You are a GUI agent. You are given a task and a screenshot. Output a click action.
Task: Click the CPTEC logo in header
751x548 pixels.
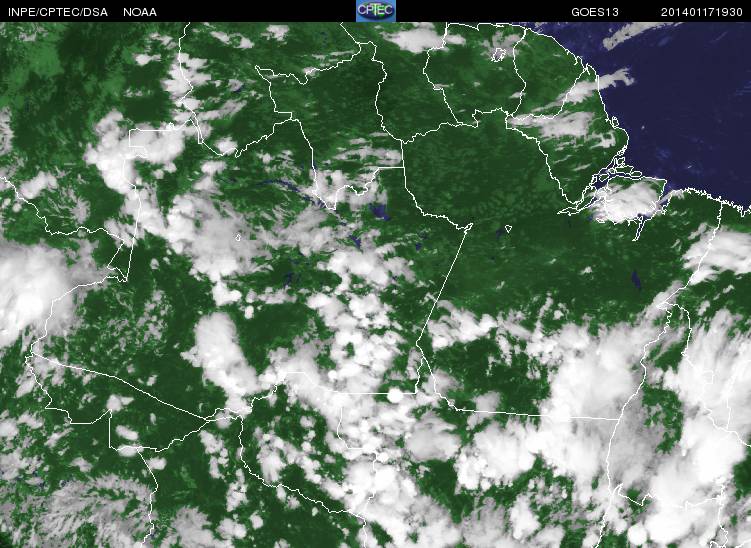pos(376,11)
